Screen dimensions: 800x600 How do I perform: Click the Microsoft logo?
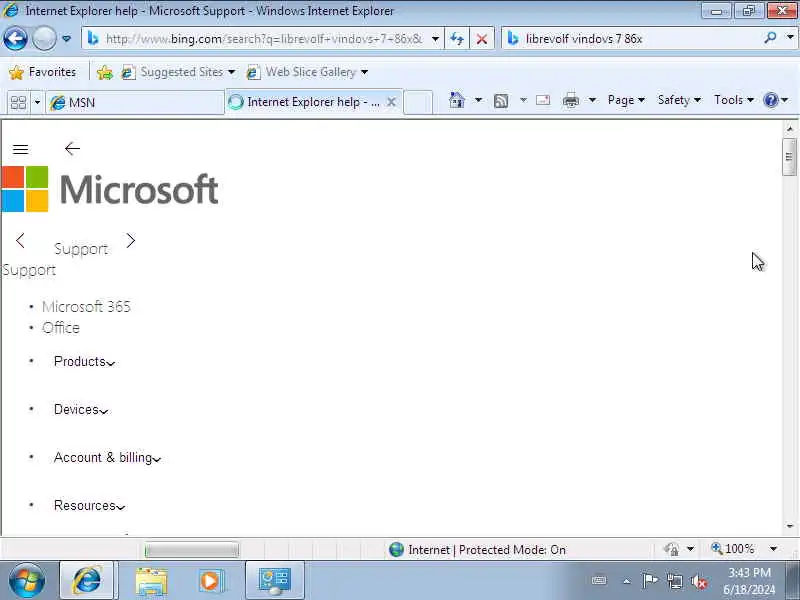coord(110,189)
